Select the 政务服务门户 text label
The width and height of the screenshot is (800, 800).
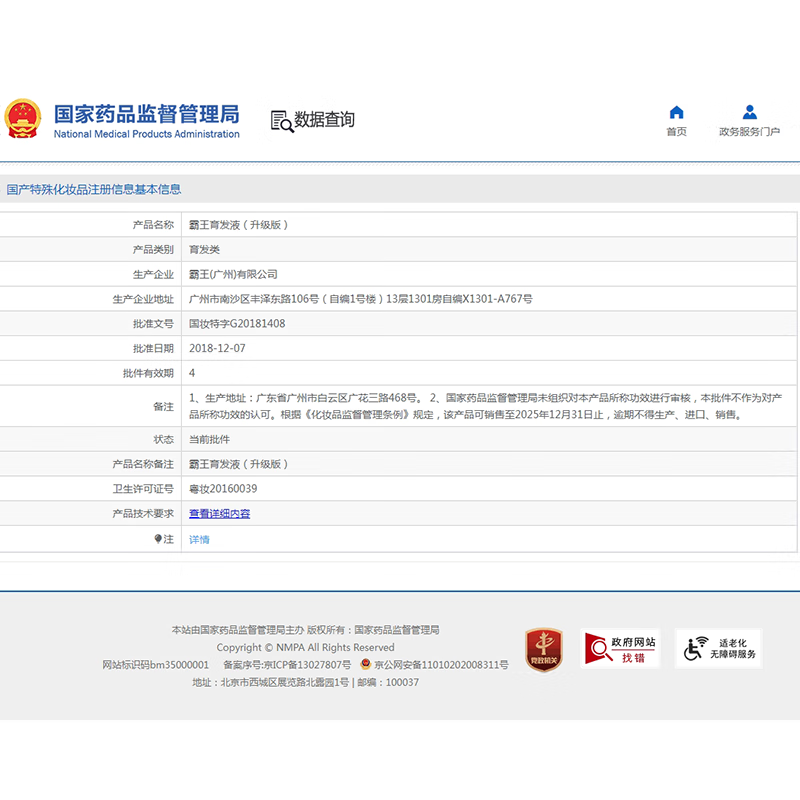(749, 132)
